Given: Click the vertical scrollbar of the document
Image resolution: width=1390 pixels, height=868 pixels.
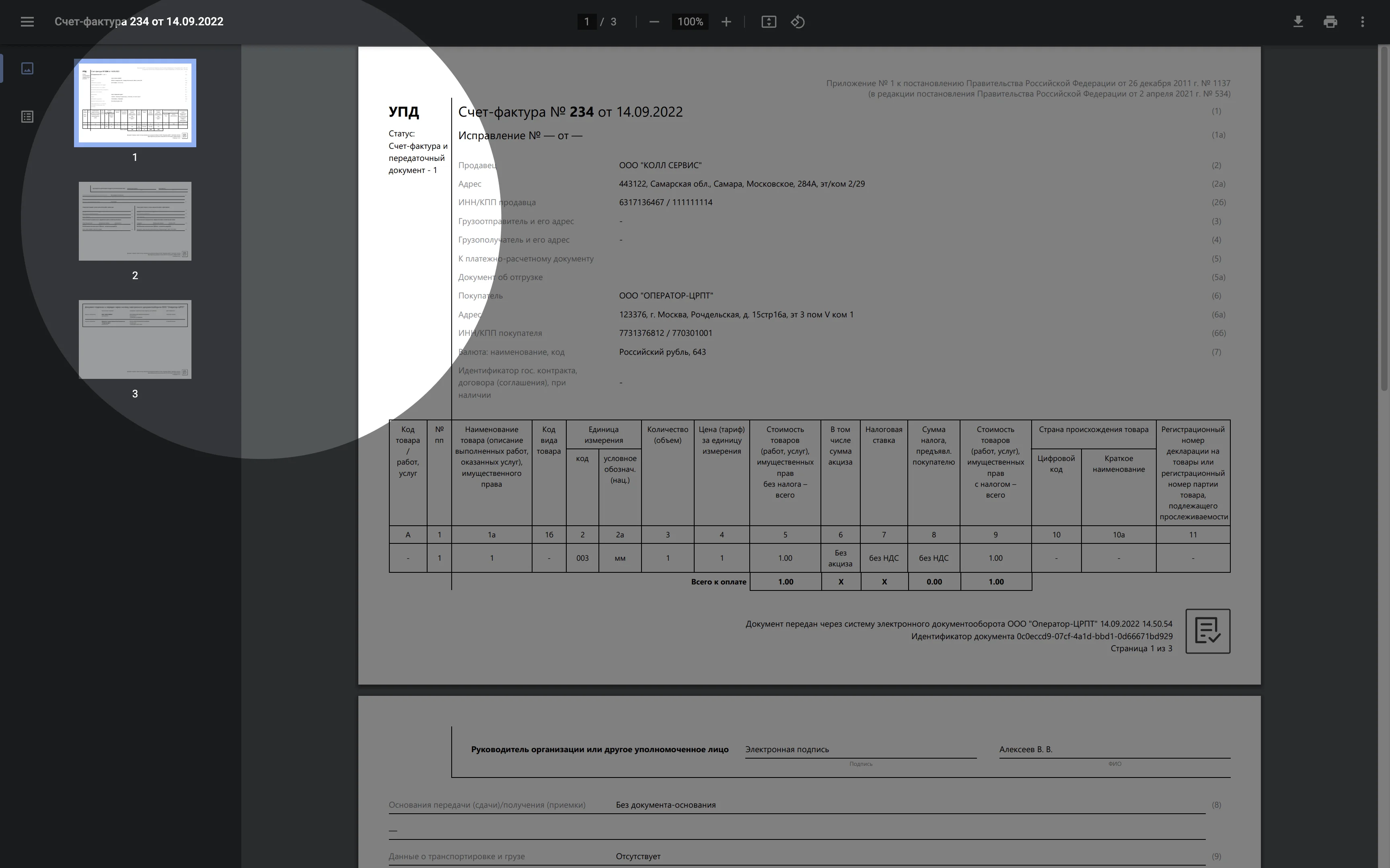Looking at the screenshot, I should point(1384,218).
